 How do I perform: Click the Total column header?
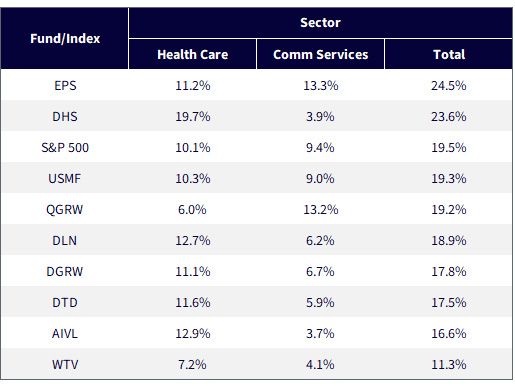(x=449, y=54)
